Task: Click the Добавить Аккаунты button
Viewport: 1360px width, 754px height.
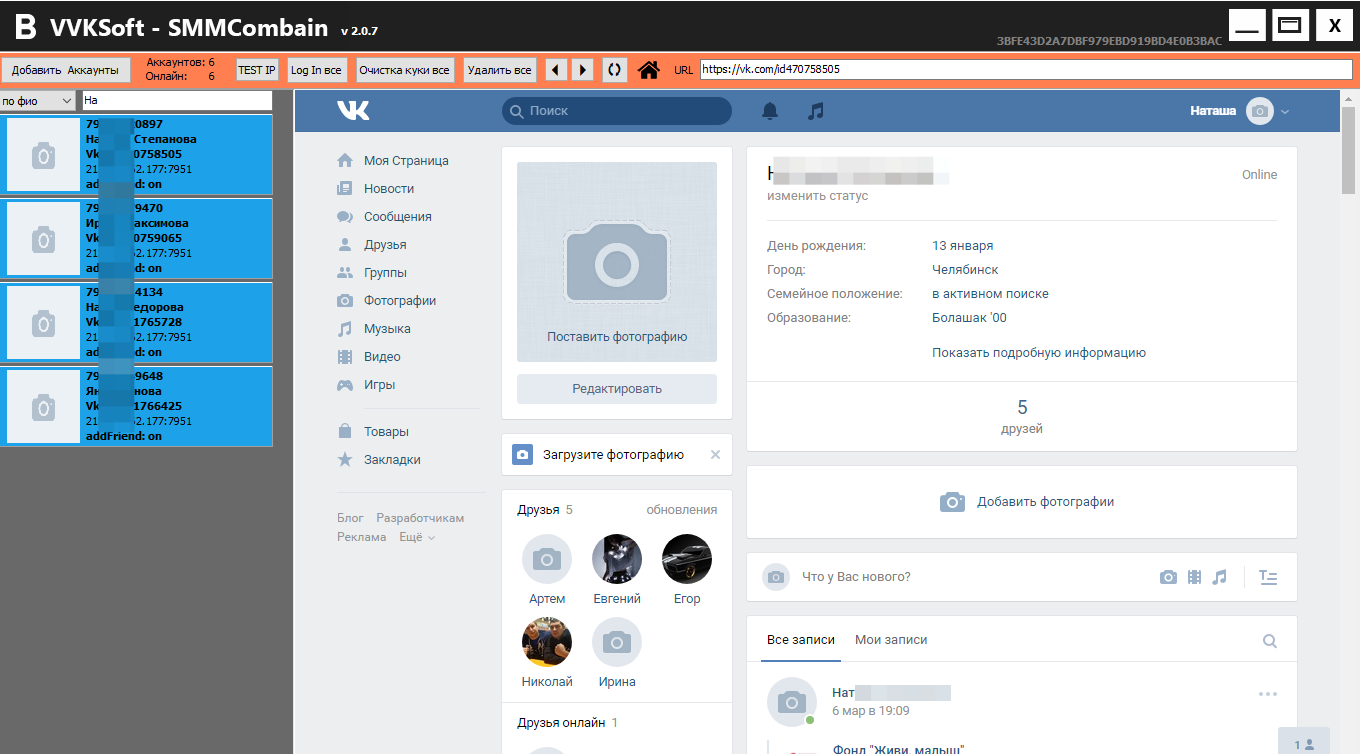Action: click(x=65, y=70)
